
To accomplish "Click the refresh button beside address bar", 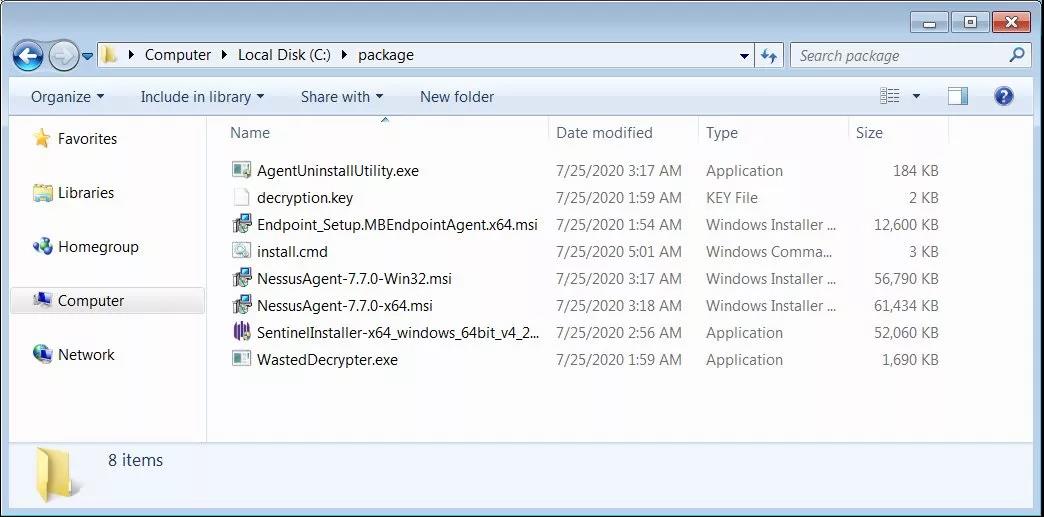I will [x=769, y=56].
